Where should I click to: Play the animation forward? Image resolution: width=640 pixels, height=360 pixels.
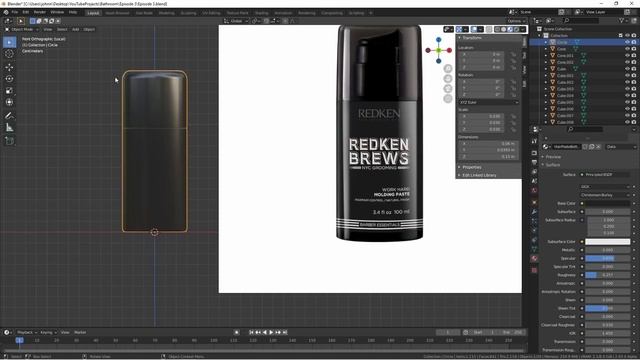point(271,332)
